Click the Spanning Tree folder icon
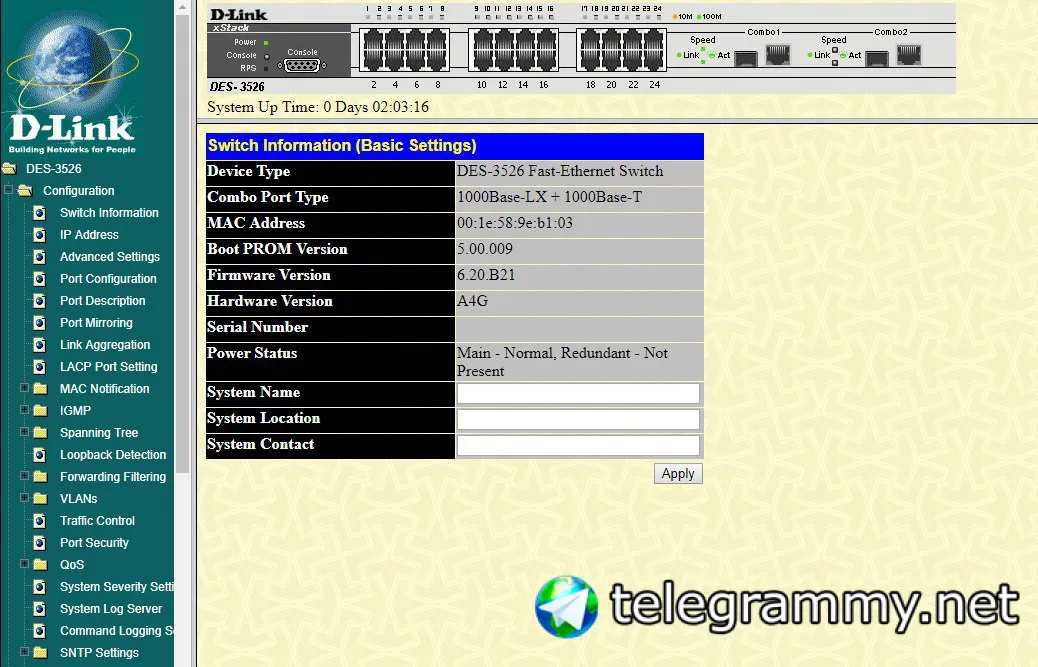Image resolution: width=1038 pixels, height=667 pixels. (40, 433)
